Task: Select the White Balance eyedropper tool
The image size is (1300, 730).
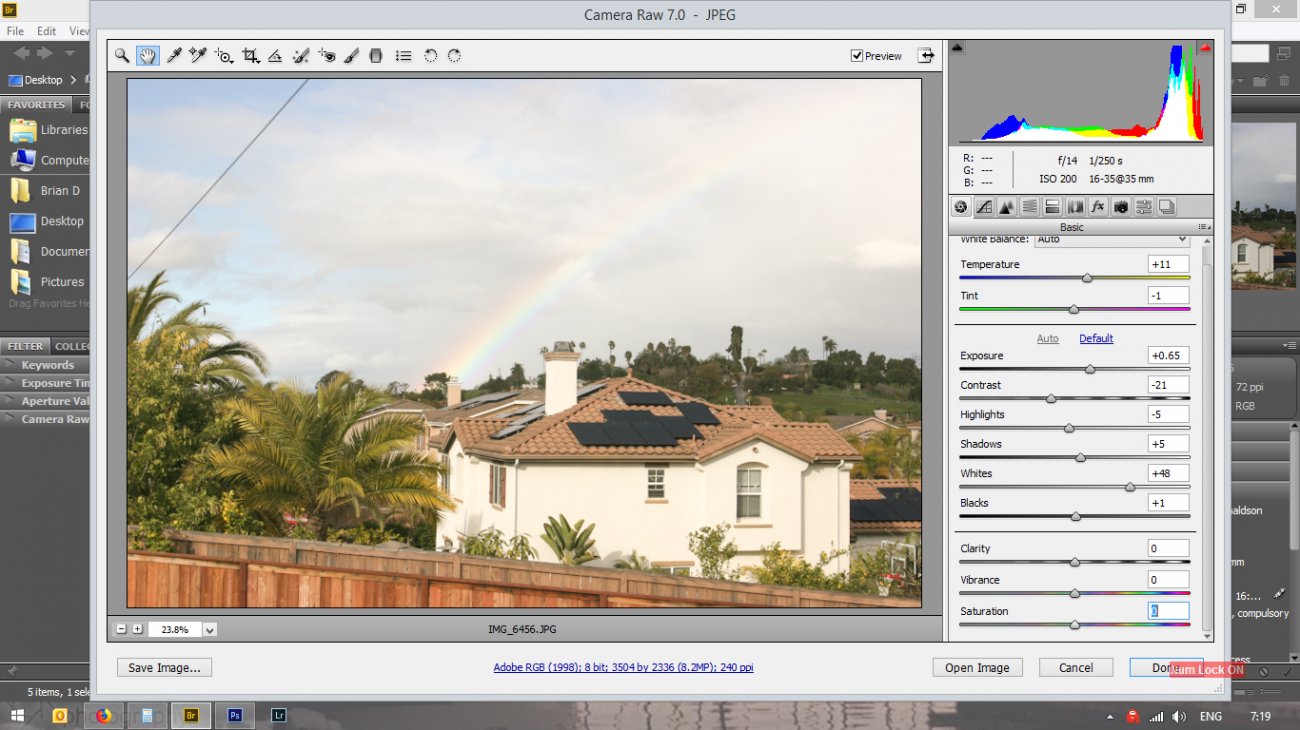Action: [x=173, y=56]
